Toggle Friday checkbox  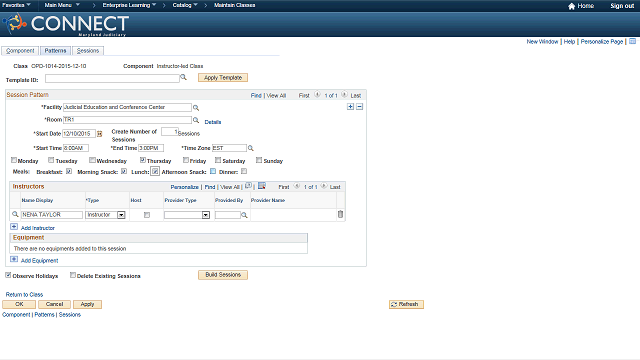[186, 160]
